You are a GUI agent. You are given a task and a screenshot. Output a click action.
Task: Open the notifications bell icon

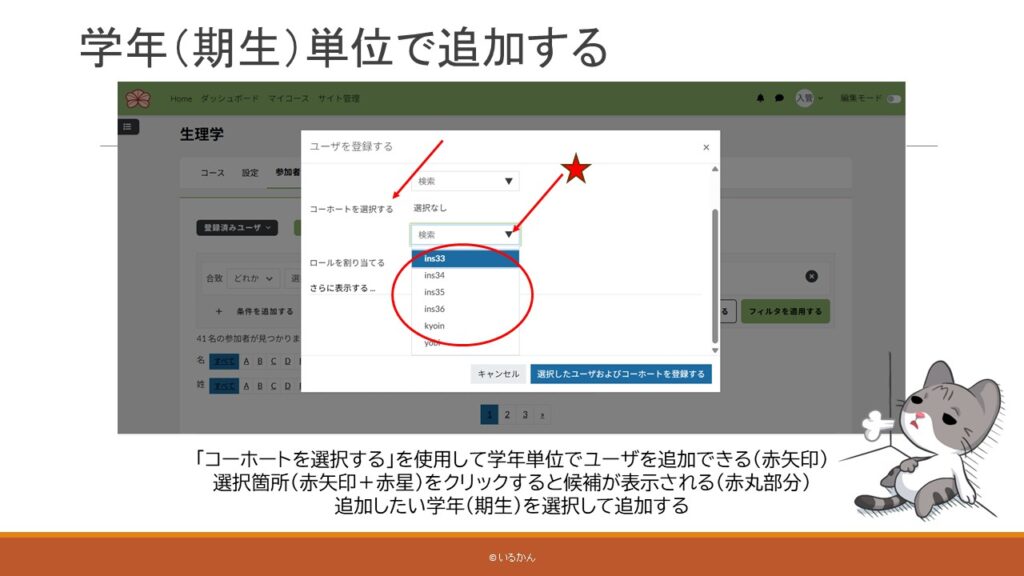tap(760, 99)
